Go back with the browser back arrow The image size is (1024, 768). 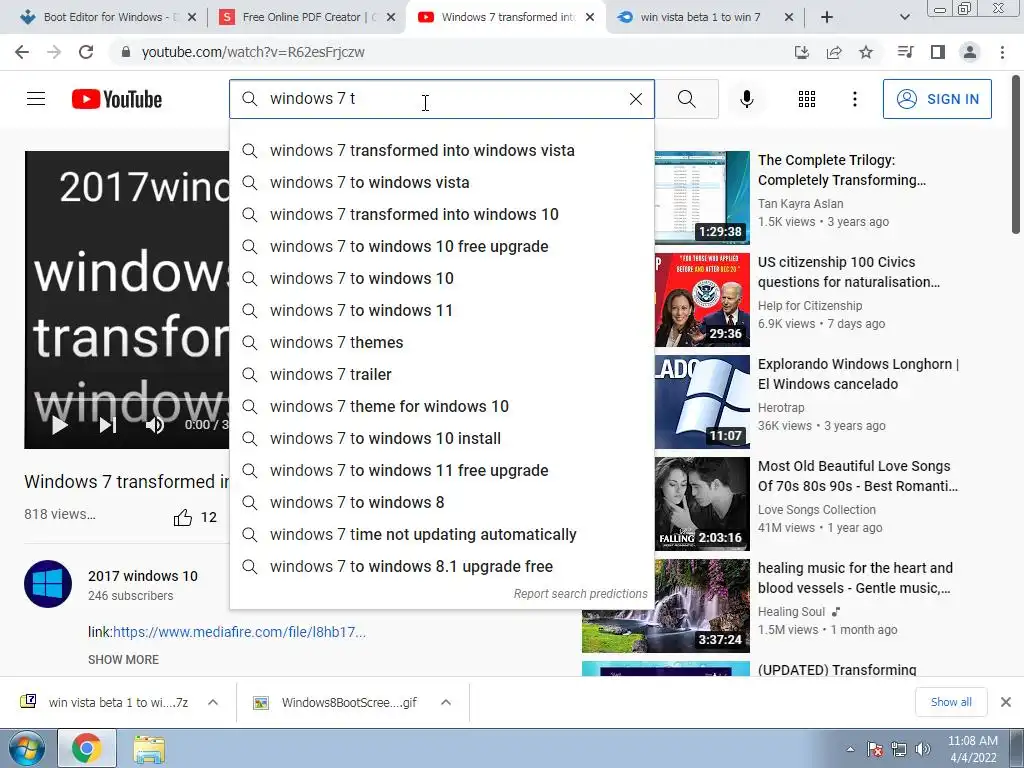pos(22,52)
